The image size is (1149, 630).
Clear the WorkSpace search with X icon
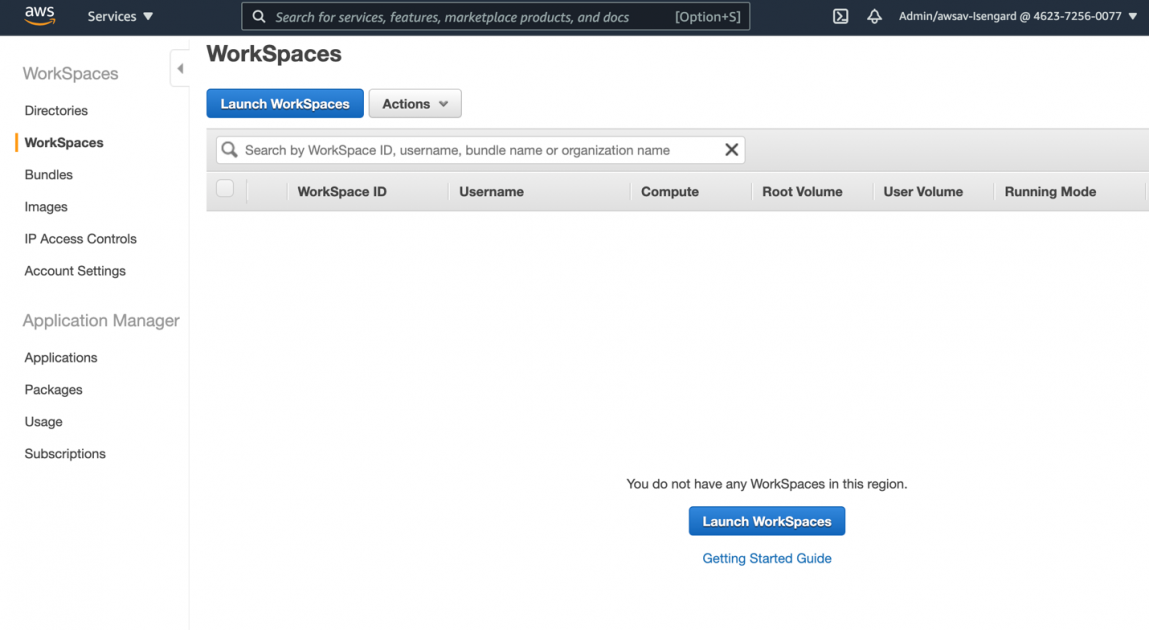coord(731,149)
